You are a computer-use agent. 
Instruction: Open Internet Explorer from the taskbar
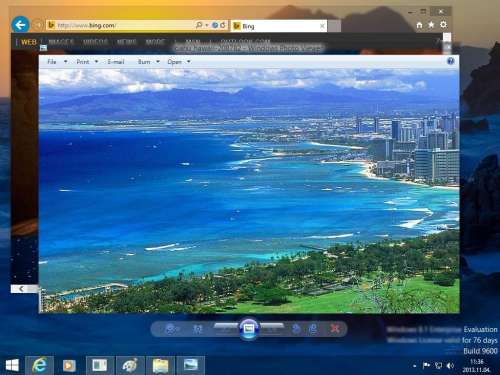click(x=40, y=365)
